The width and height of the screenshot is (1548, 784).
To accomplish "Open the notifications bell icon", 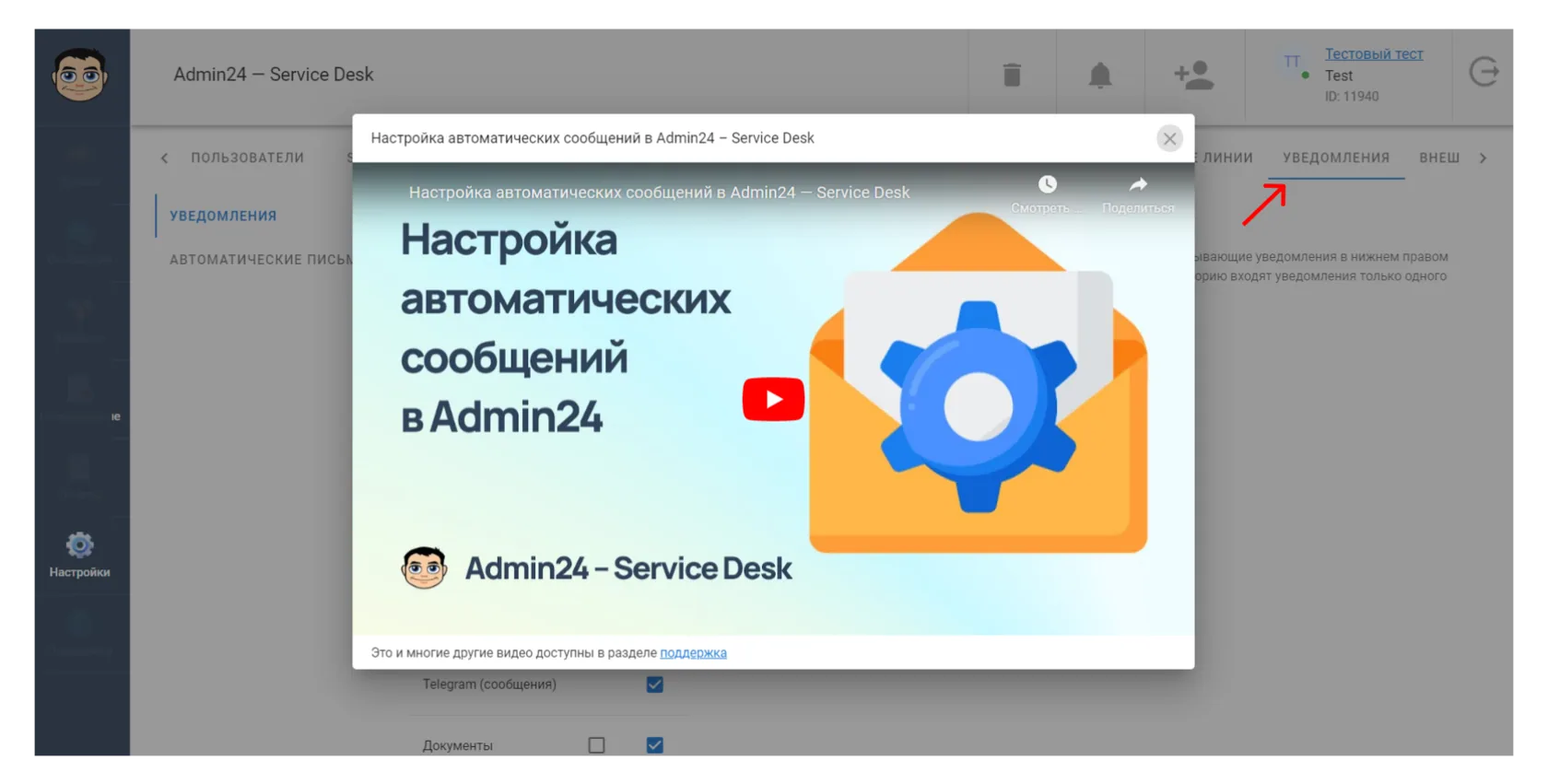I will [x=1100, y=75].
